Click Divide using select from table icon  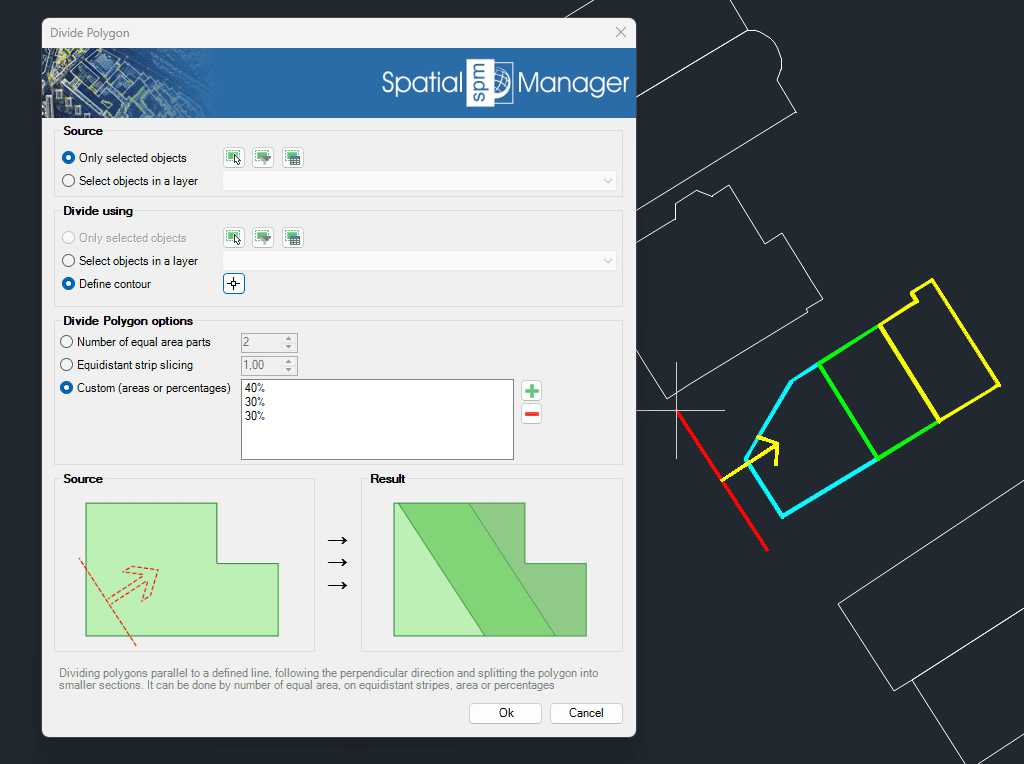pyautogui.click(x=293, y=238)
